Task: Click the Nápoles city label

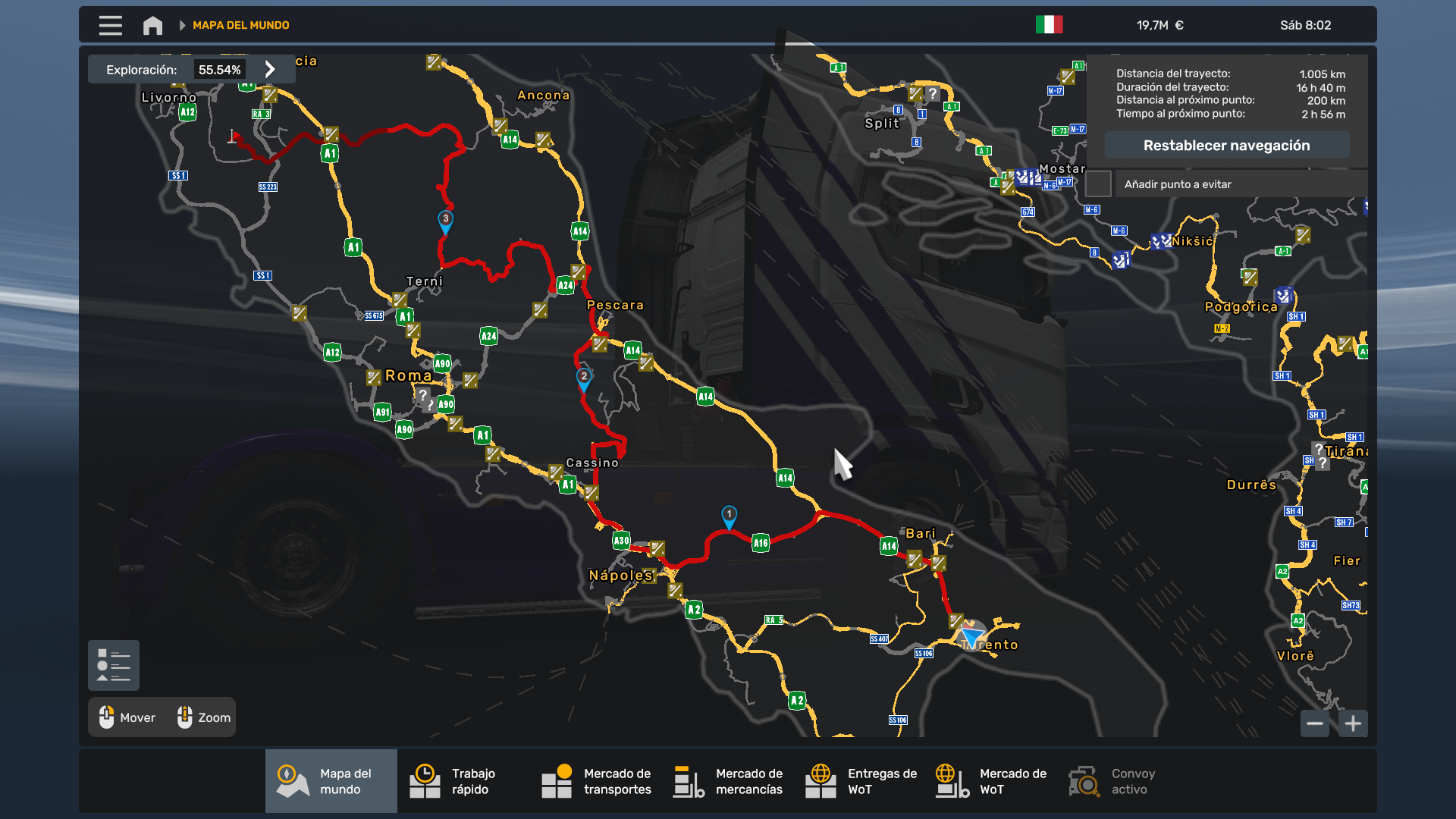Action: click(x=620, y=576)
